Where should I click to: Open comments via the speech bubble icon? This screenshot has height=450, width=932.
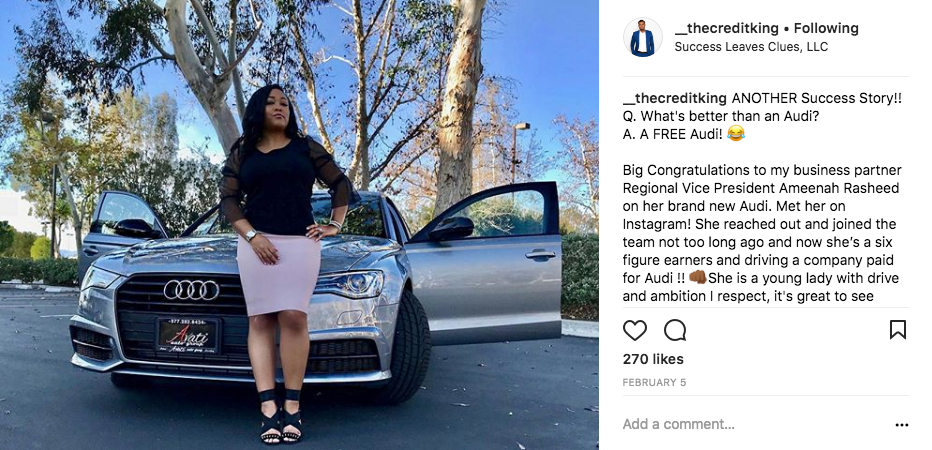pyautogui.click(x=675, y=330)
